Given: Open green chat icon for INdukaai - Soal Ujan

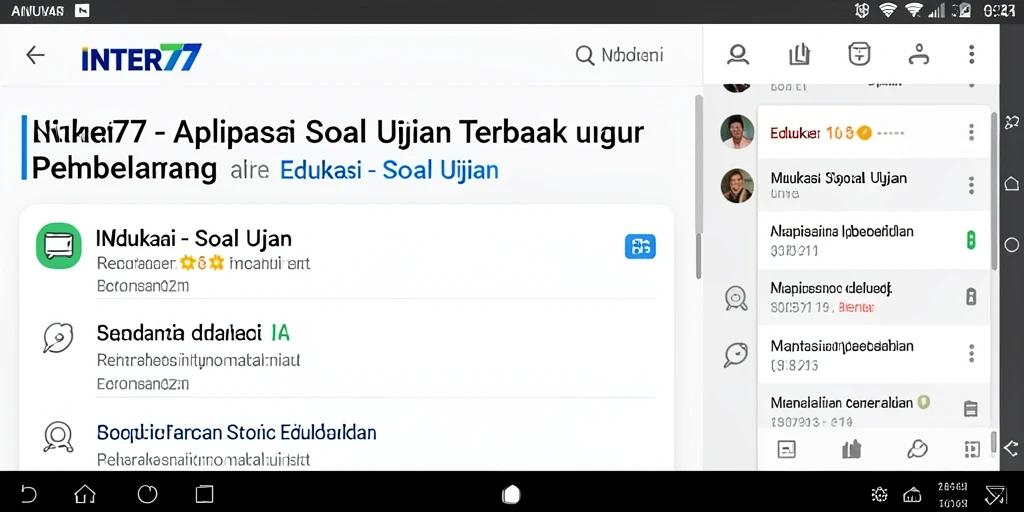Looking at the screenshot, I should click(x=59, y=246).
